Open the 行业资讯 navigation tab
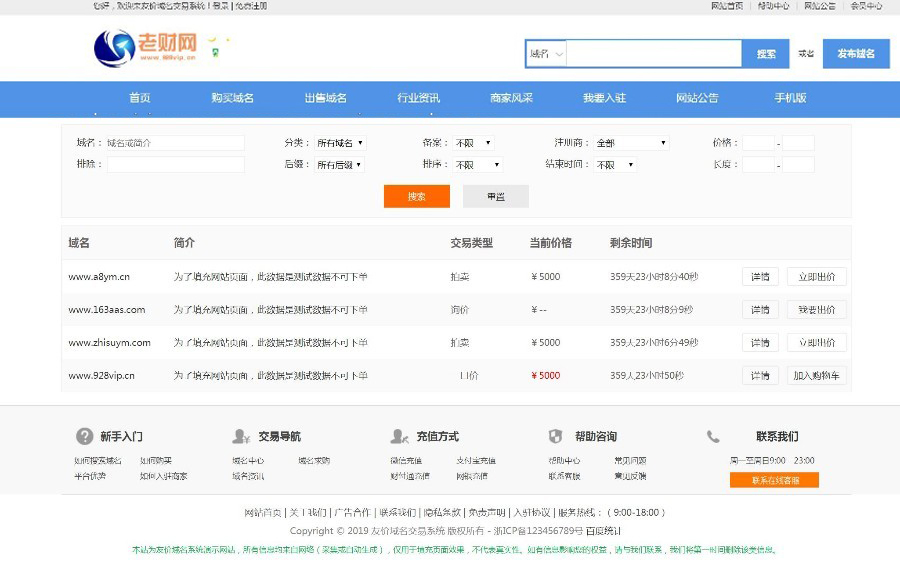 (x=418, y=98)
